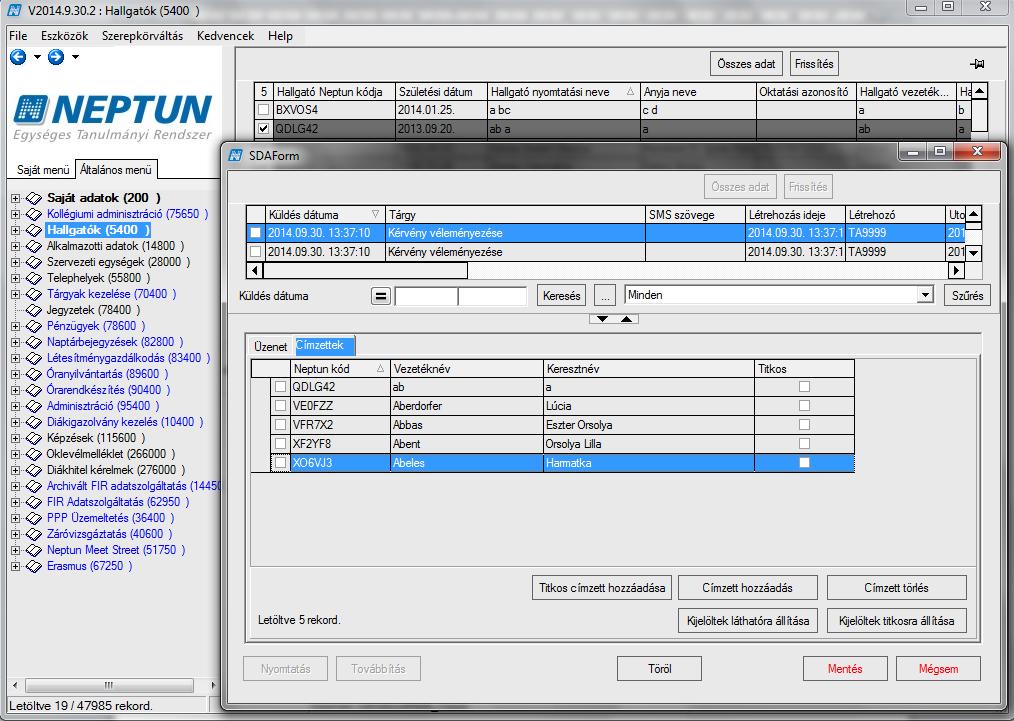Open the Minden filter dropdown
The height and width of the screenshot is (721, 1014).
pyautogui.click(x=925, y=296)
